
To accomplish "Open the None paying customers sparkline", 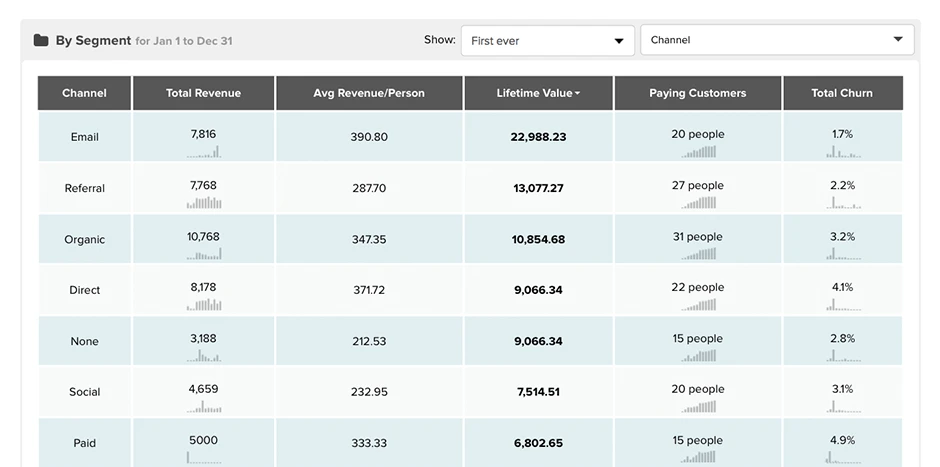I will (x=698, y=355).
